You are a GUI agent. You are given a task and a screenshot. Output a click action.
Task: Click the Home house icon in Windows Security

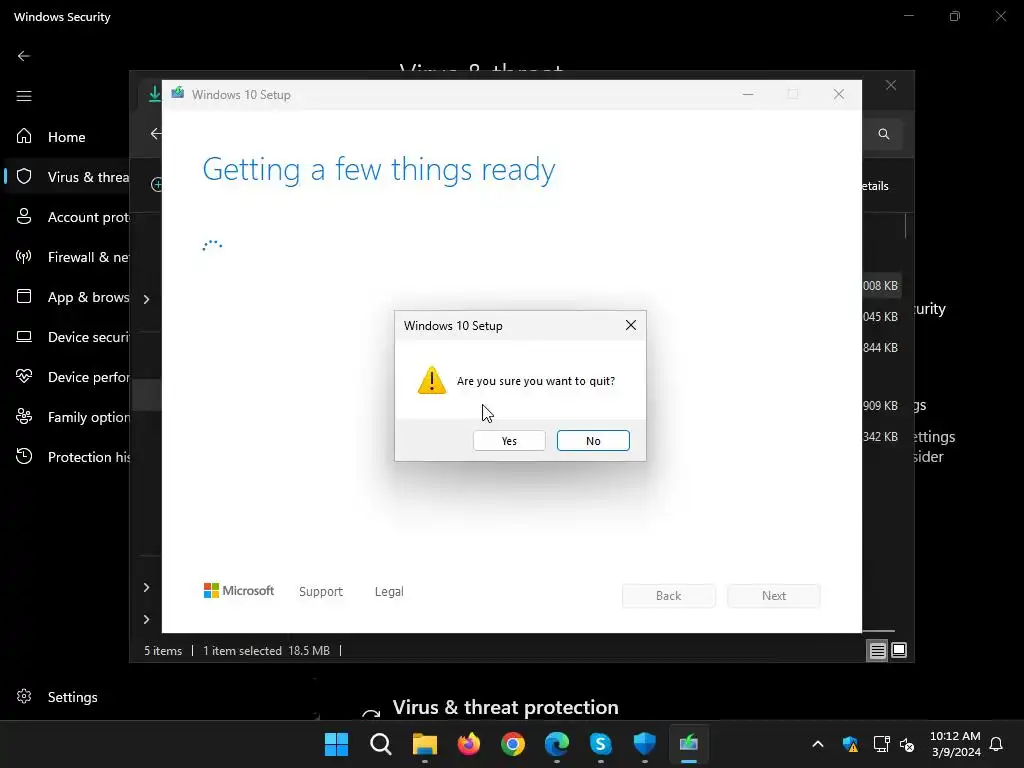(24, 136)
